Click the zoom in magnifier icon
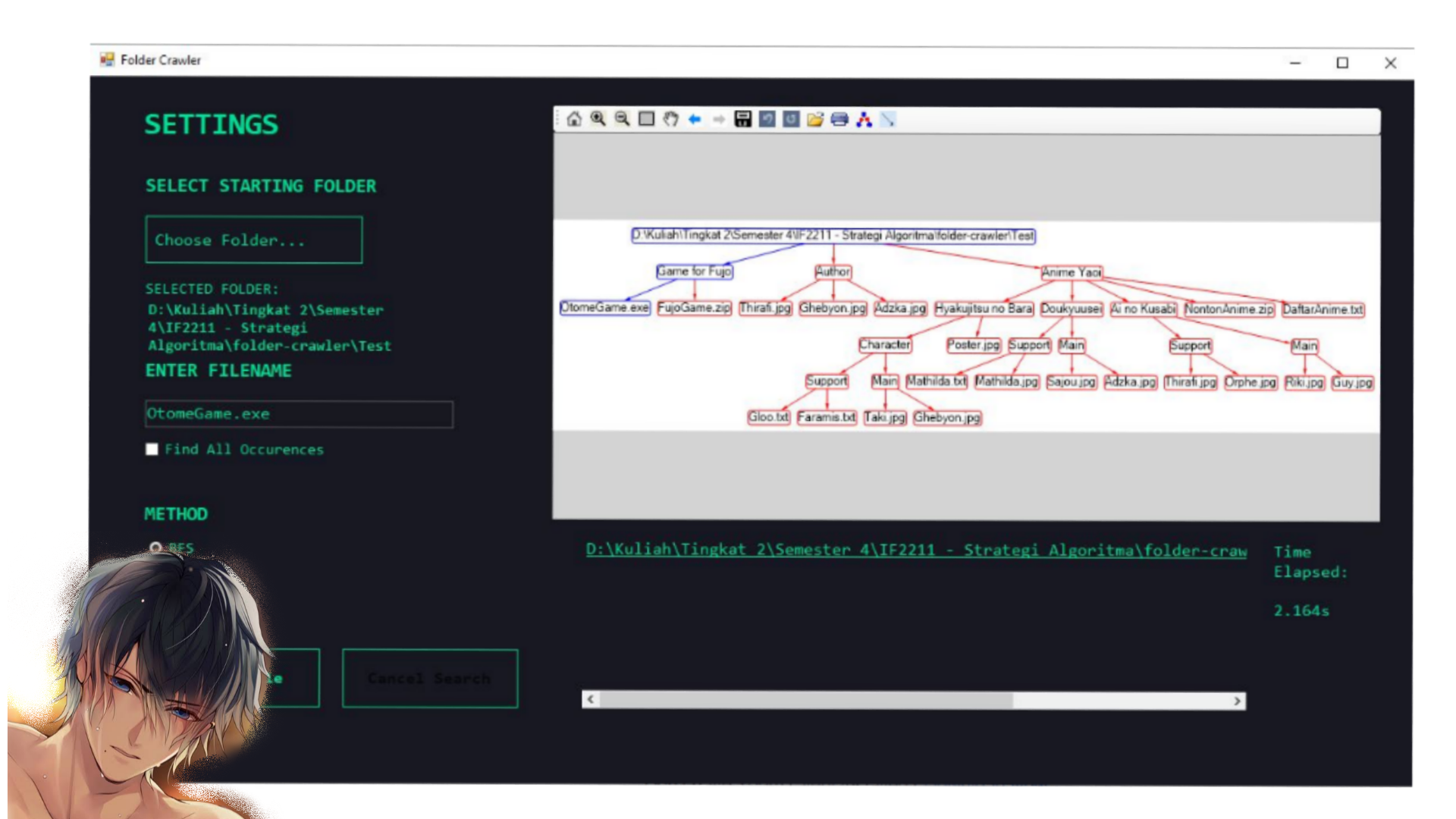The width and height of the screenshot is (1456, 819). (x=598, y=119)
